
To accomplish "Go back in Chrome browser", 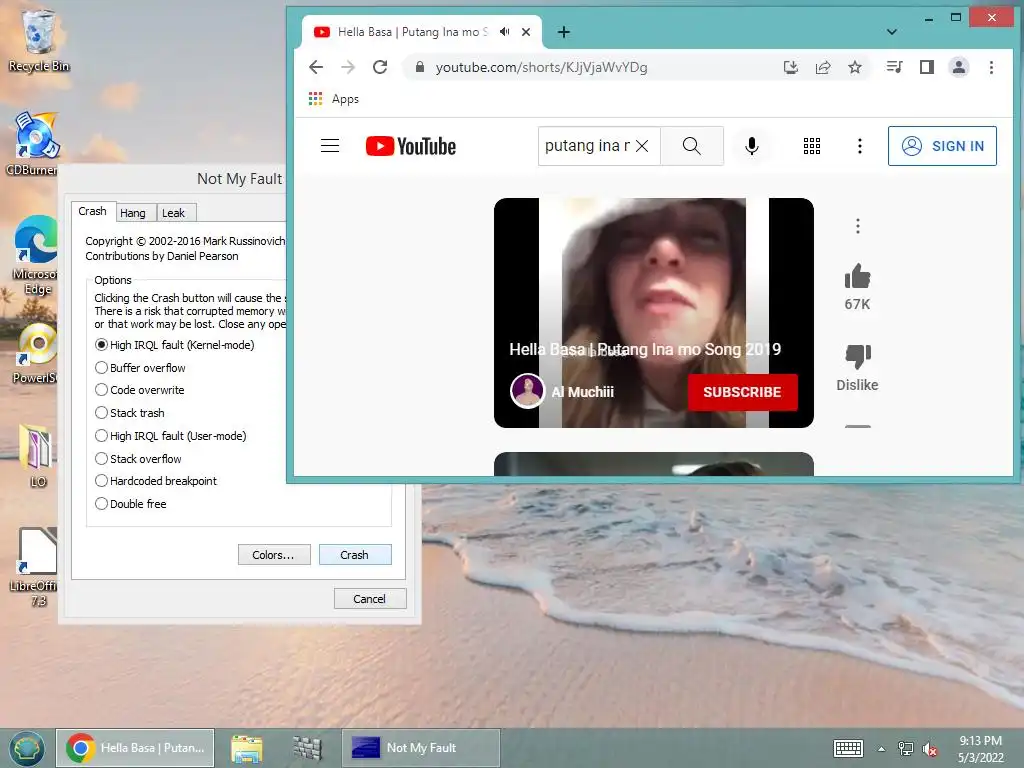I will coord(316,67).
